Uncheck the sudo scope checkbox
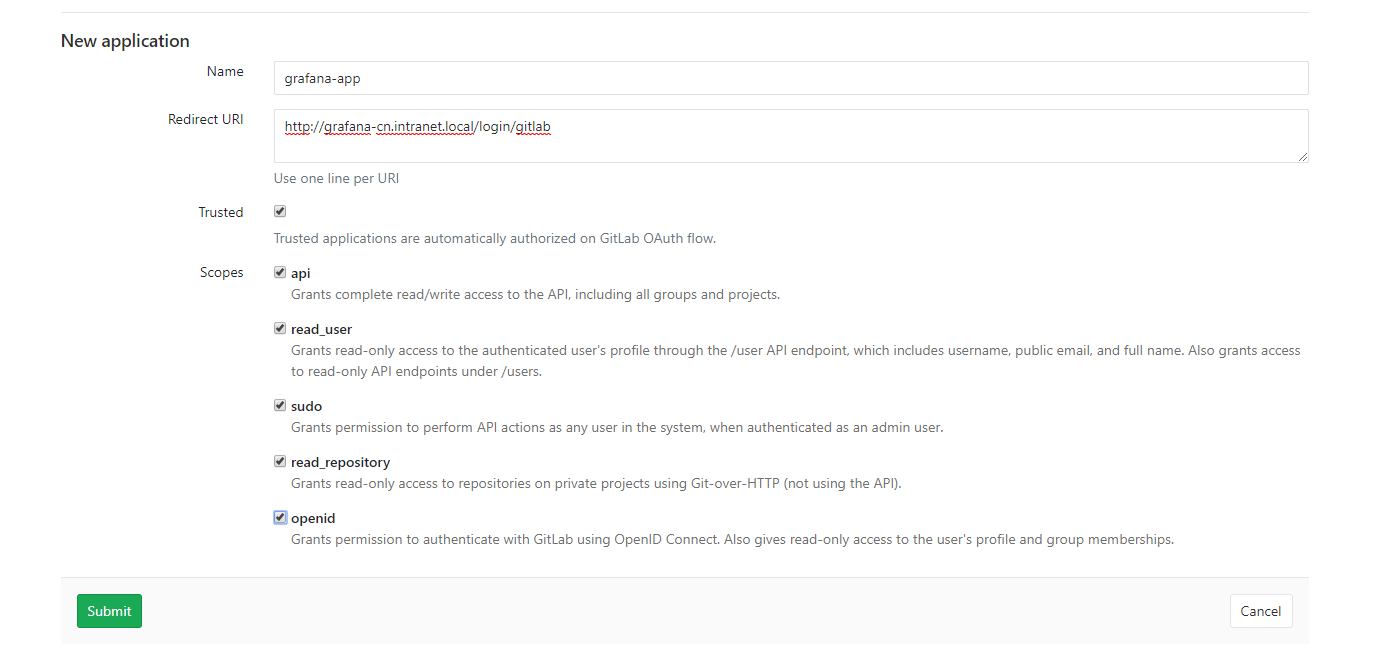The height and width of the screenshot is (648, 1398). pos(280,405)
